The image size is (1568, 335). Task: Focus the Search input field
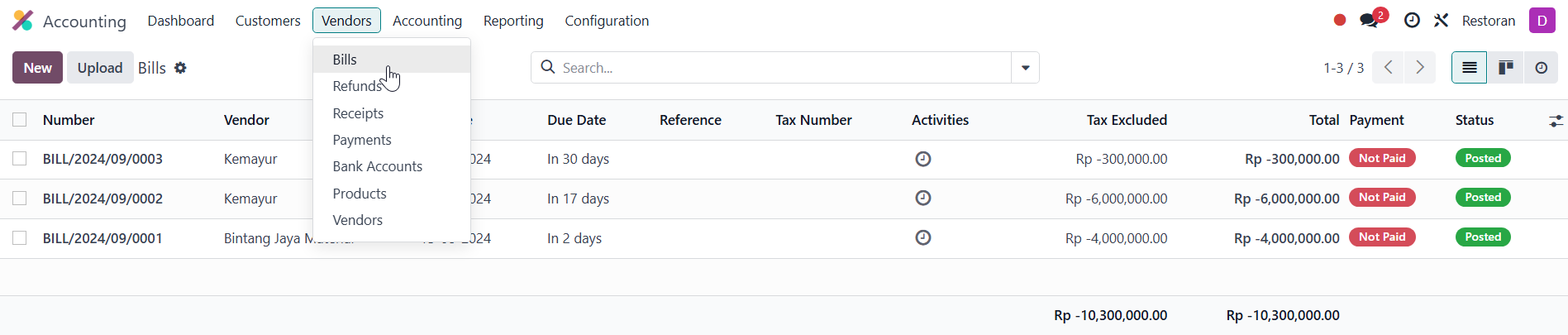pos(777,68)
